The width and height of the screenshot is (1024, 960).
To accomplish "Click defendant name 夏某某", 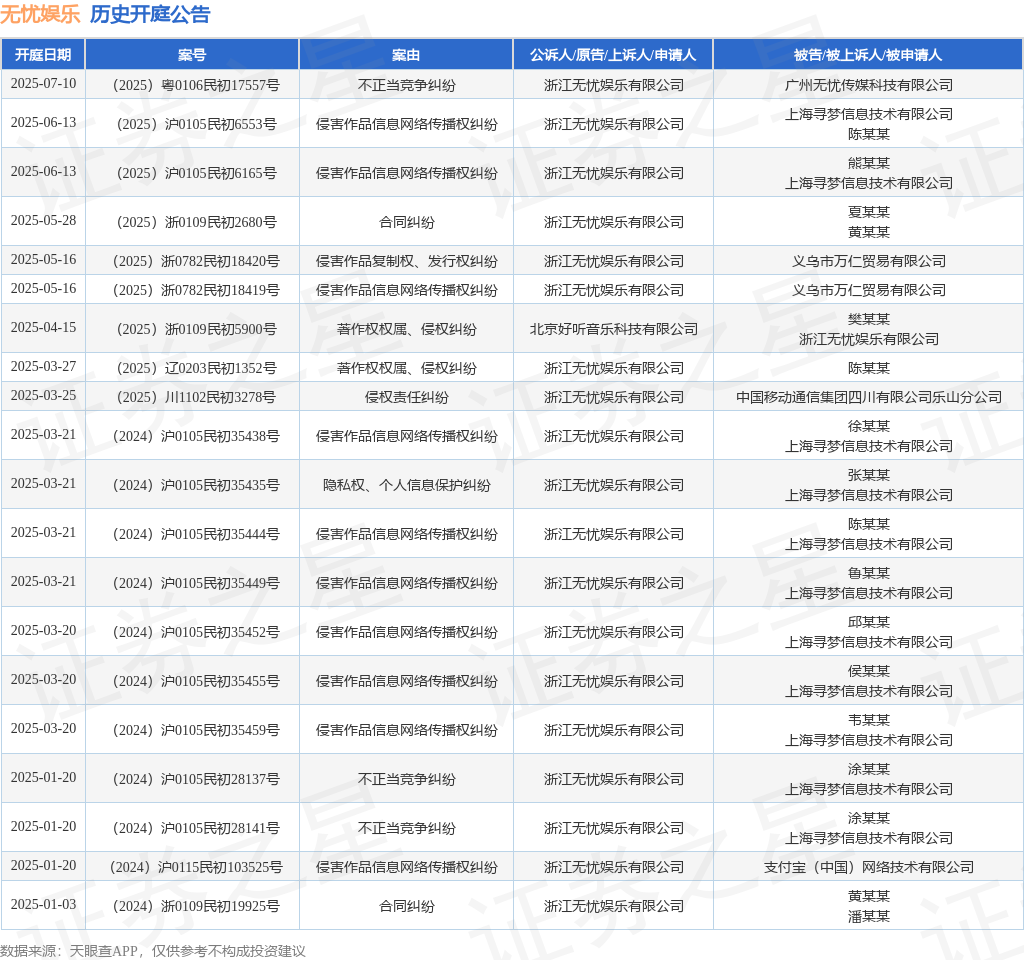I will click(x=869, y=212).
